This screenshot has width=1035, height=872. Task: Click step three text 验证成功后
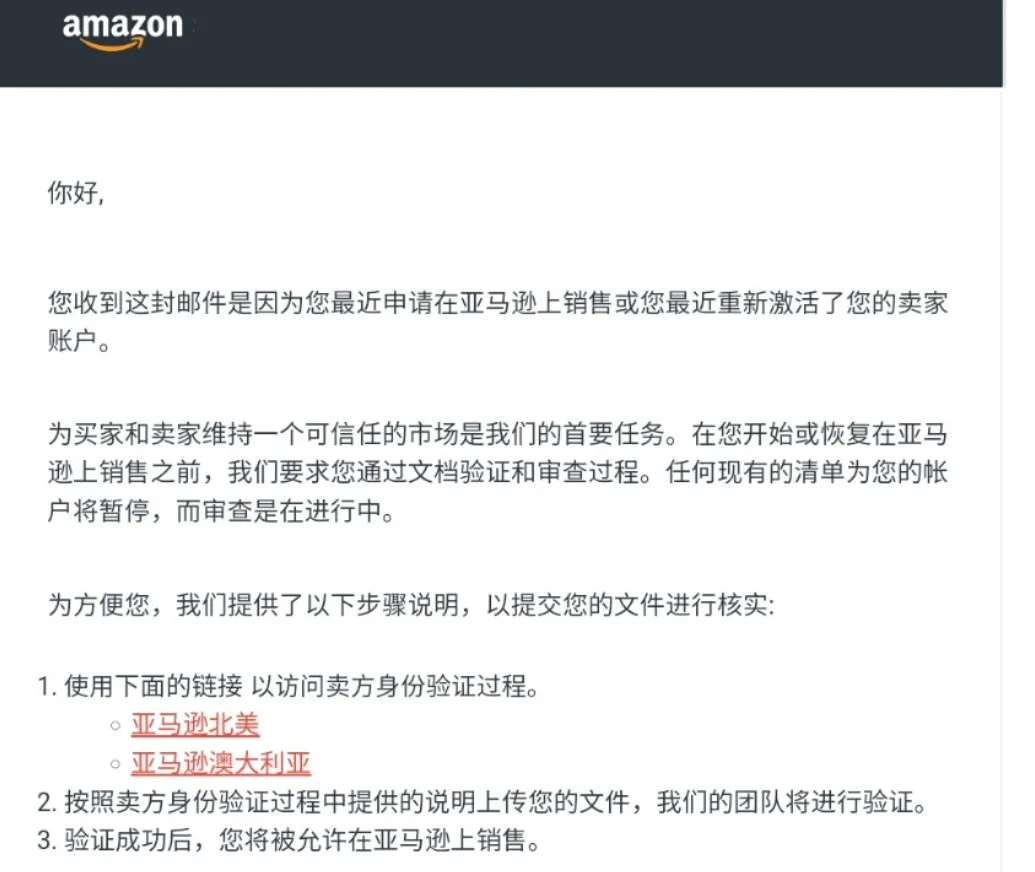302,840
